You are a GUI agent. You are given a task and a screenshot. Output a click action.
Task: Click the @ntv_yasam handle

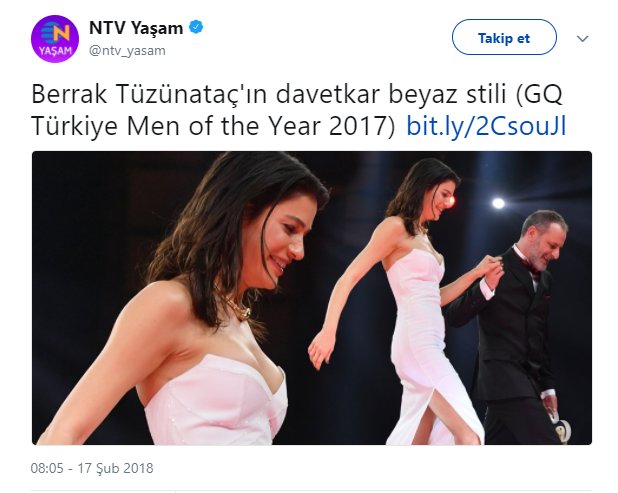point(127,51)
